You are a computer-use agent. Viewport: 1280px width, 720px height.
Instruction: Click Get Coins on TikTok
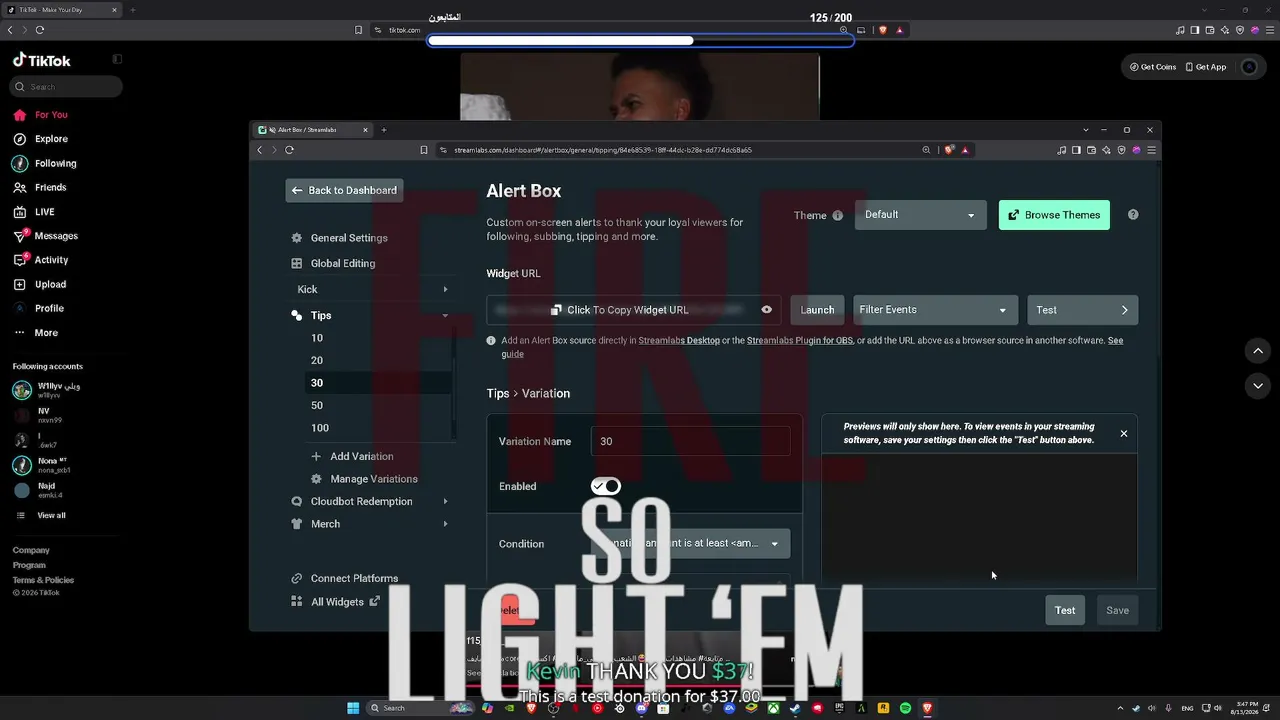tap(1153, 67)
